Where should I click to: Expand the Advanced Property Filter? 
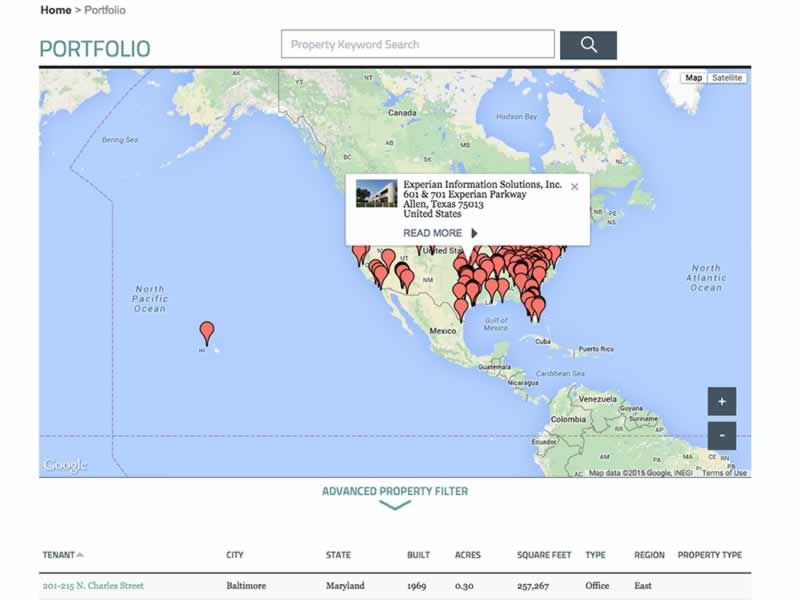pos(394,491)
